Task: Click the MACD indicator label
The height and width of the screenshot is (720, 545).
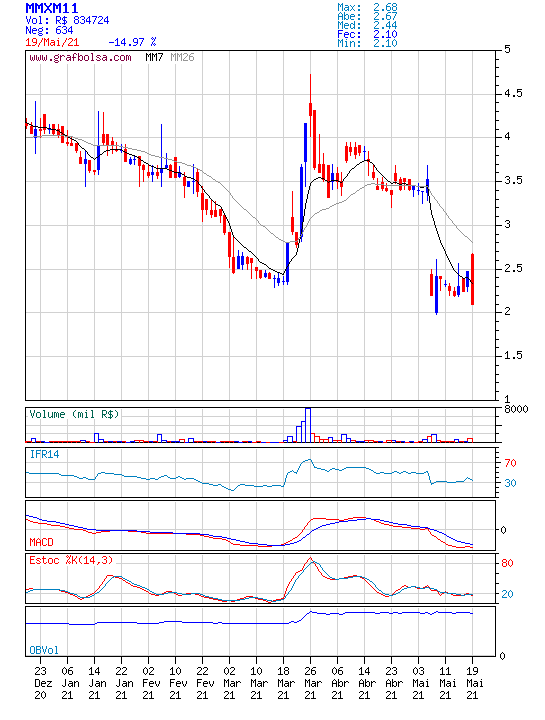Action: 41,542
